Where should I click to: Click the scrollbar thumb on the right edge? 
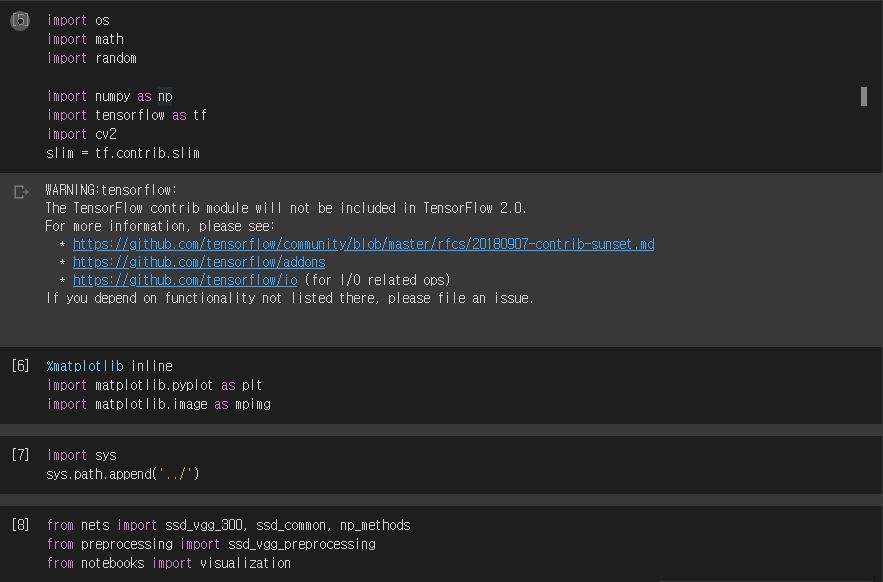(864, 96)
